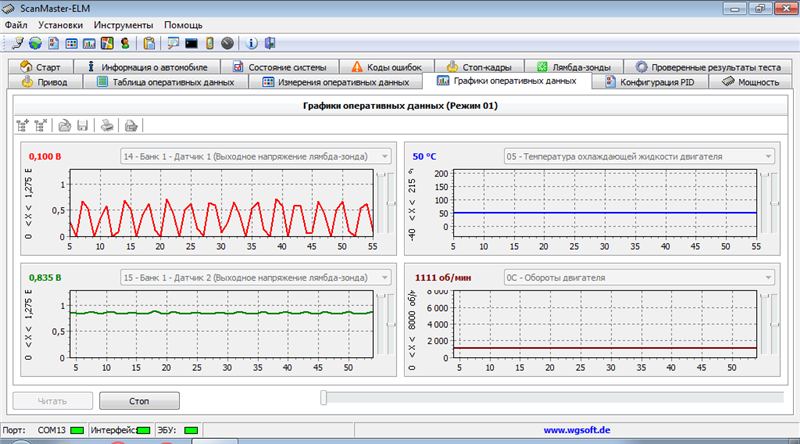Click the blue info toolbar icon
The image size is (800, 444).
(251, 43)
